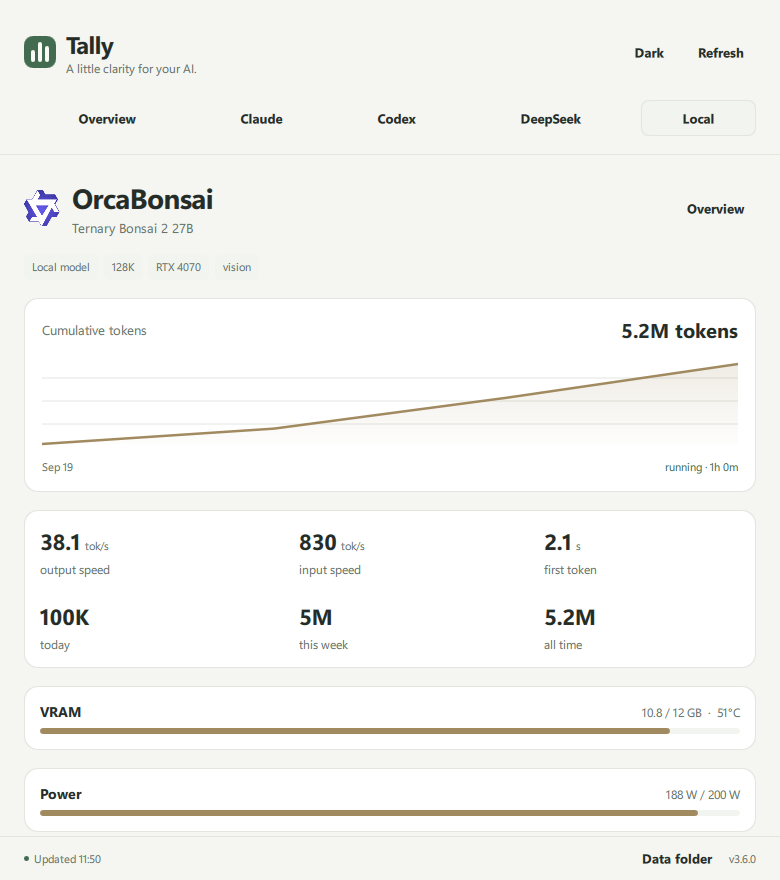Click the Ternary Bonsai 2 27B subtitle
This screenshot has height=880, width=780.
tap(132, 229)
